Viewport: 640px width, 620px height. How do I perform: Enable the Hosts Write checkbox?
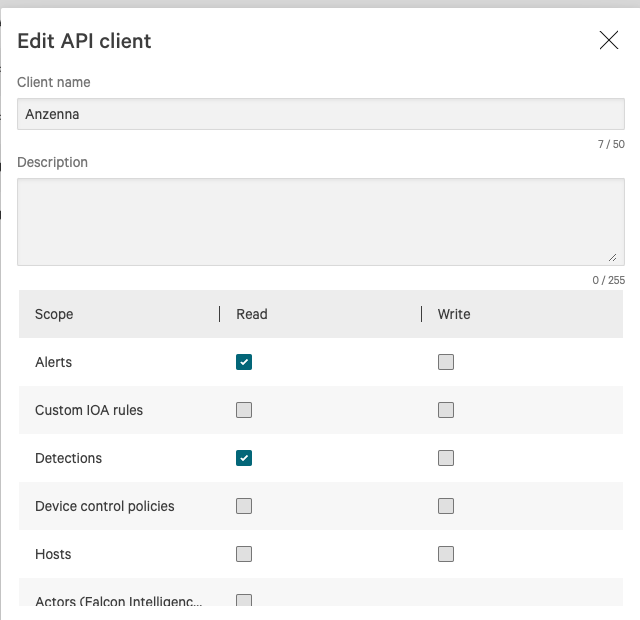(x=446, y=554)
